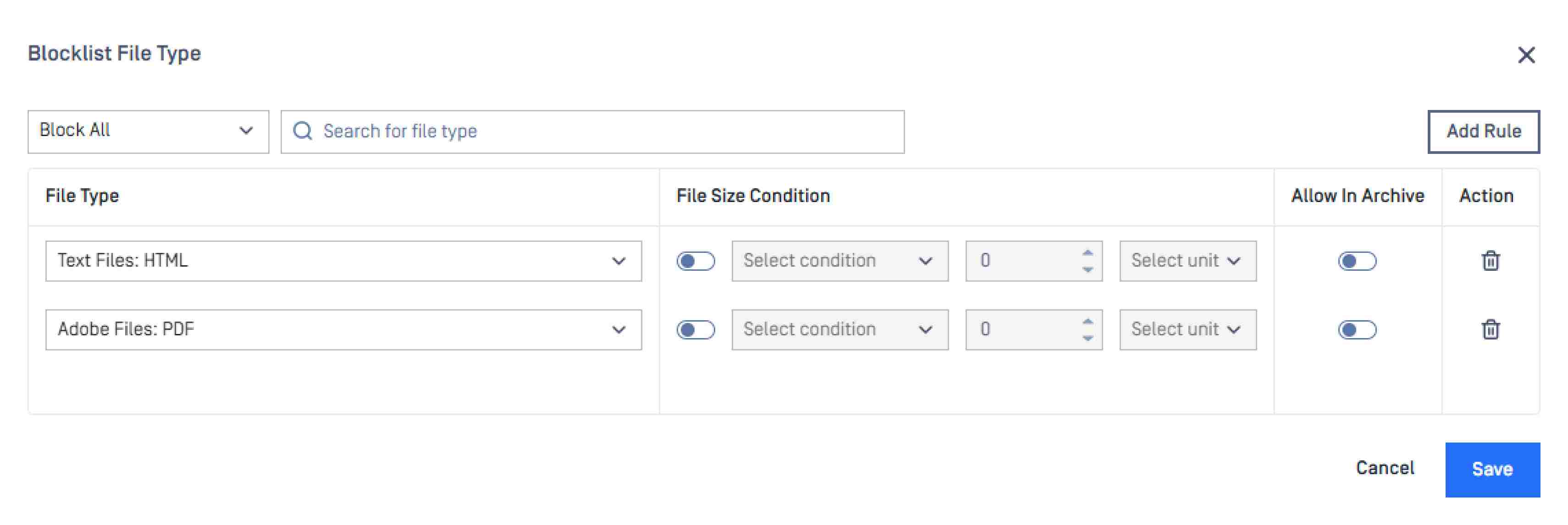Click the search magnifier icon
Image resolution: width=1568 pixels, height=525 pixels.
303,131
